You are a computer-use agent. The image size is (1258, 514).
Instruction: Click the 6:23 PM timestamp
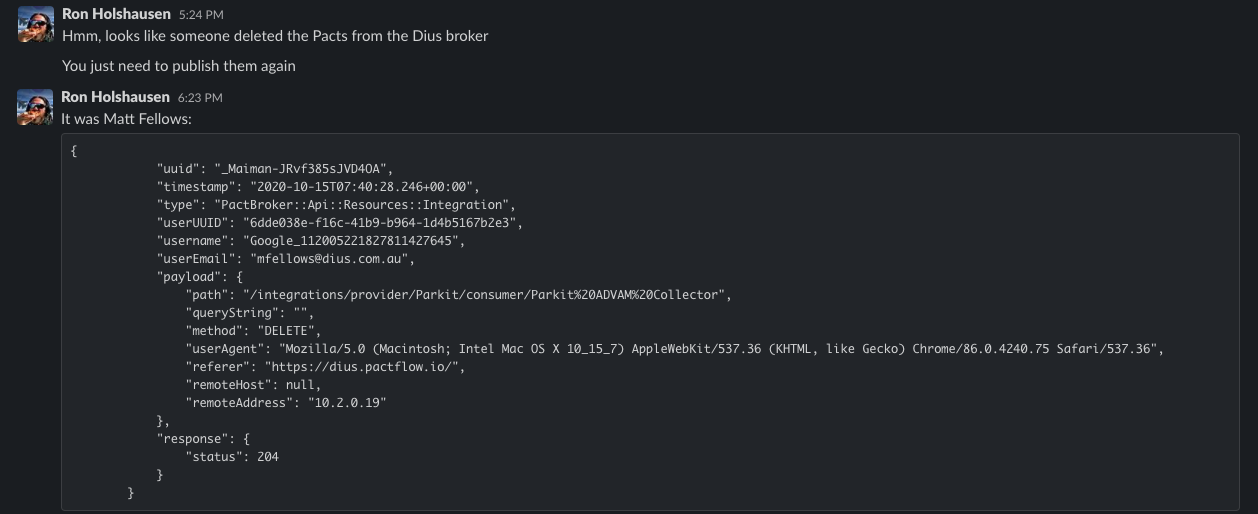click(200, 98)
